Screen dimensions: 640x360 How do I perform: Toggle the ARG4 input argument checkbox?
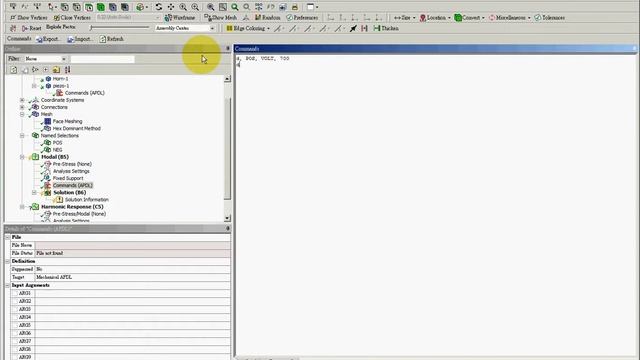(x=15, y=317)
